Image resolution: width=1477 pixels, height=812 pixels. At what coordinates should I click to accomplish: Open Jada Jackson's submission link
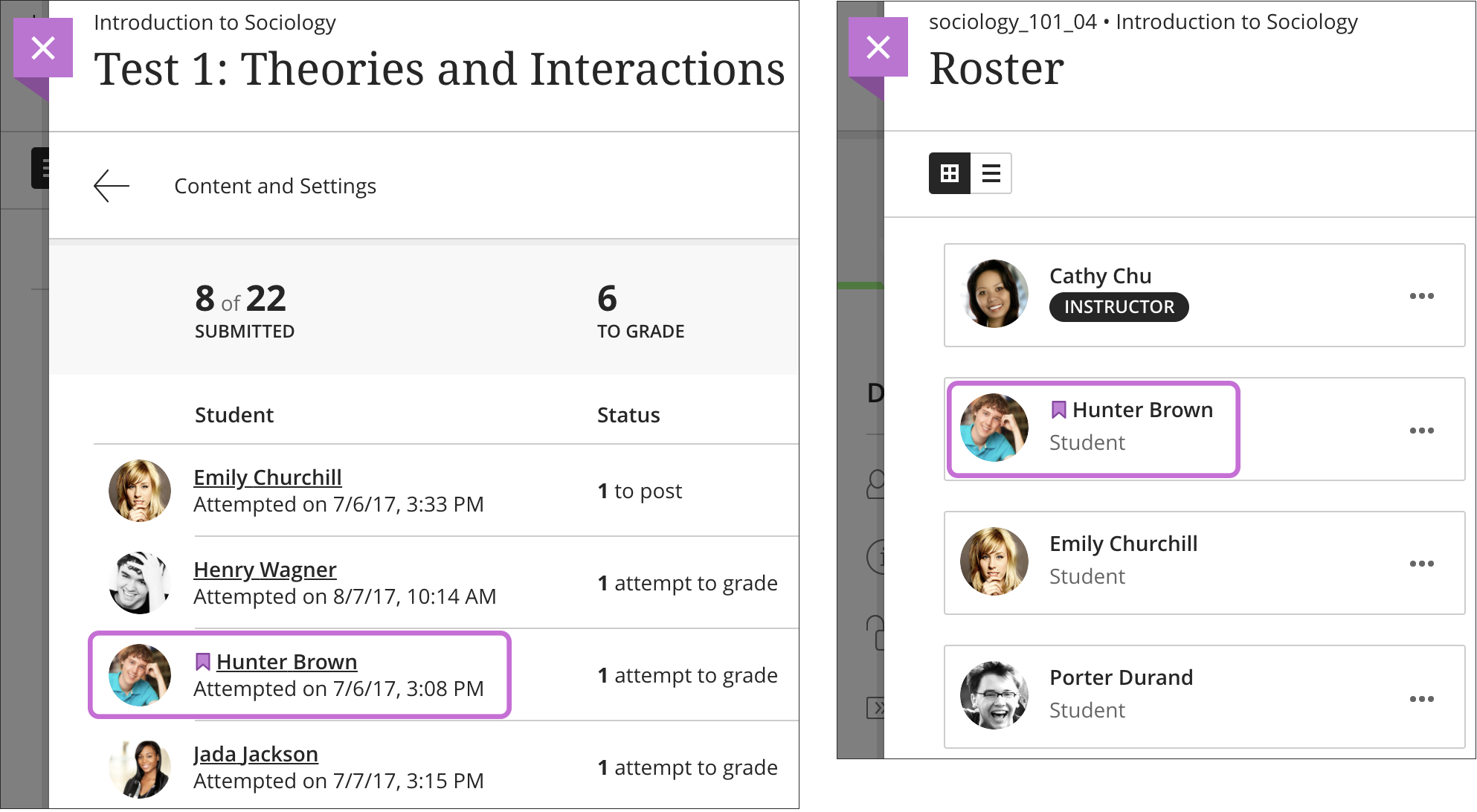[x=255, y=754]
